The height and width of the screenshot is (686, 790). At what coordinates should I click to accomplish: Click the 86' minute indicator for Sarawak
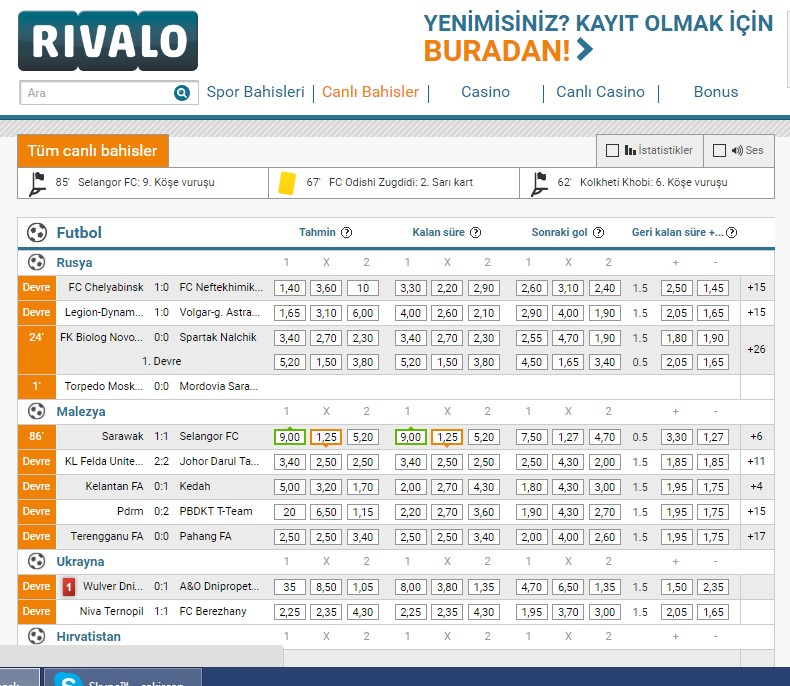36,436
